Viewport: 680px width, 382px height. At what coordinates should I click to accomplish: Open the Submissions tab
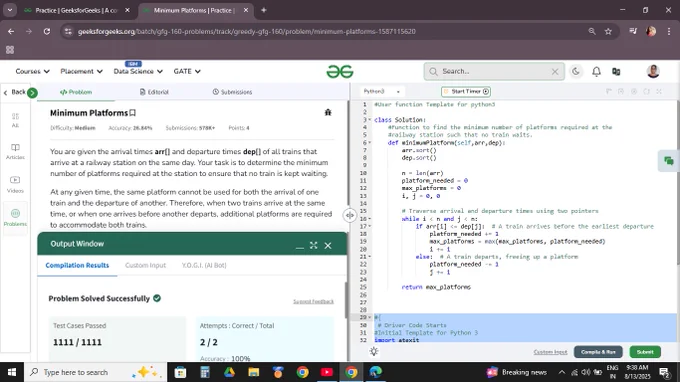232,92
